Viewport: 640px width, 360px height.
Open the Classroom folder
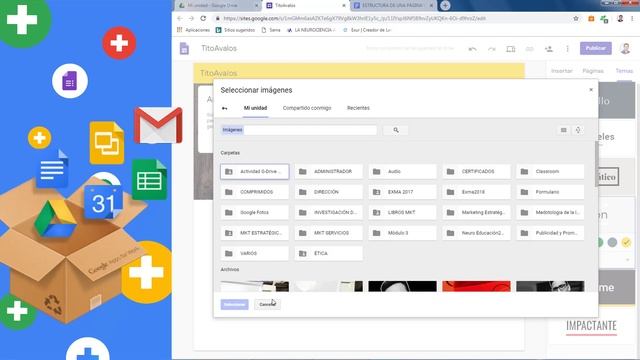[550, 171]
